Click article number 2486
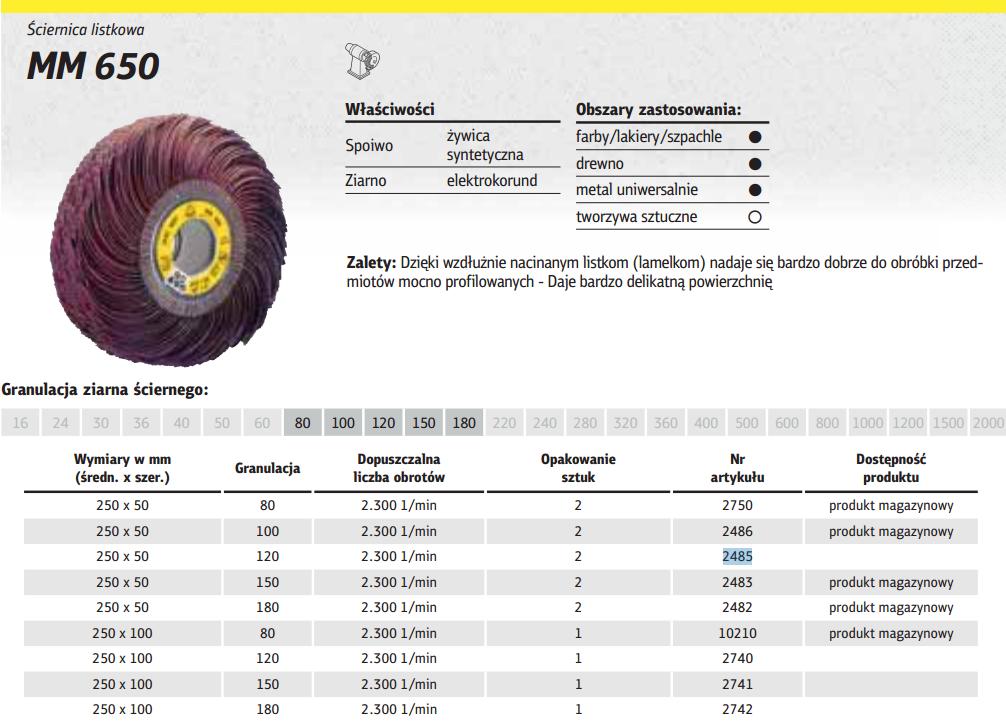1006x727 pixels. point(737,531)
